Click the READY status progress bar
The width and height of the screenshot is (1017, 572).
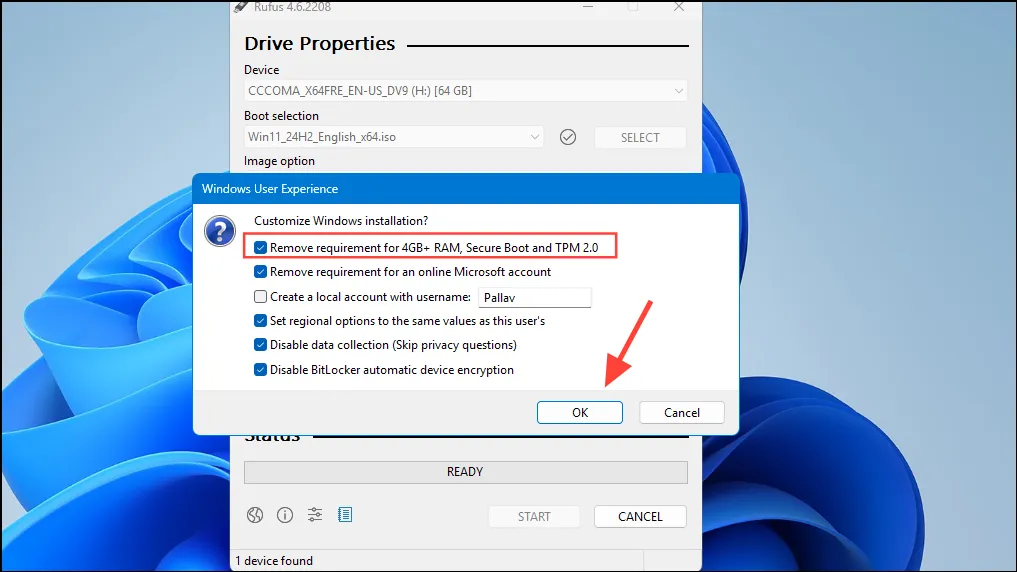[x=466, y=472]
